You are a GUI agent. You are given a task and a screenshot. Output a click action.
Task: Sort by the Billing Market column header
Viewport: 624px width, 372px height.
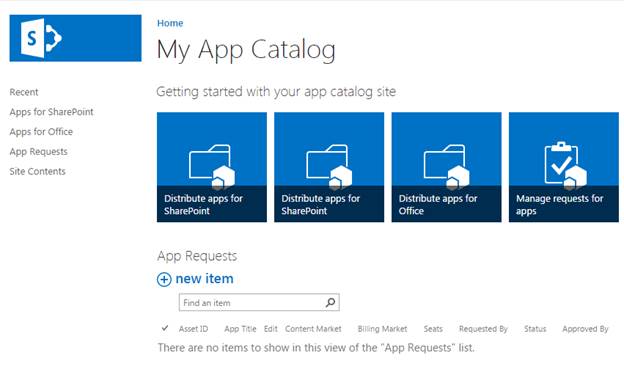pos(382,329)
